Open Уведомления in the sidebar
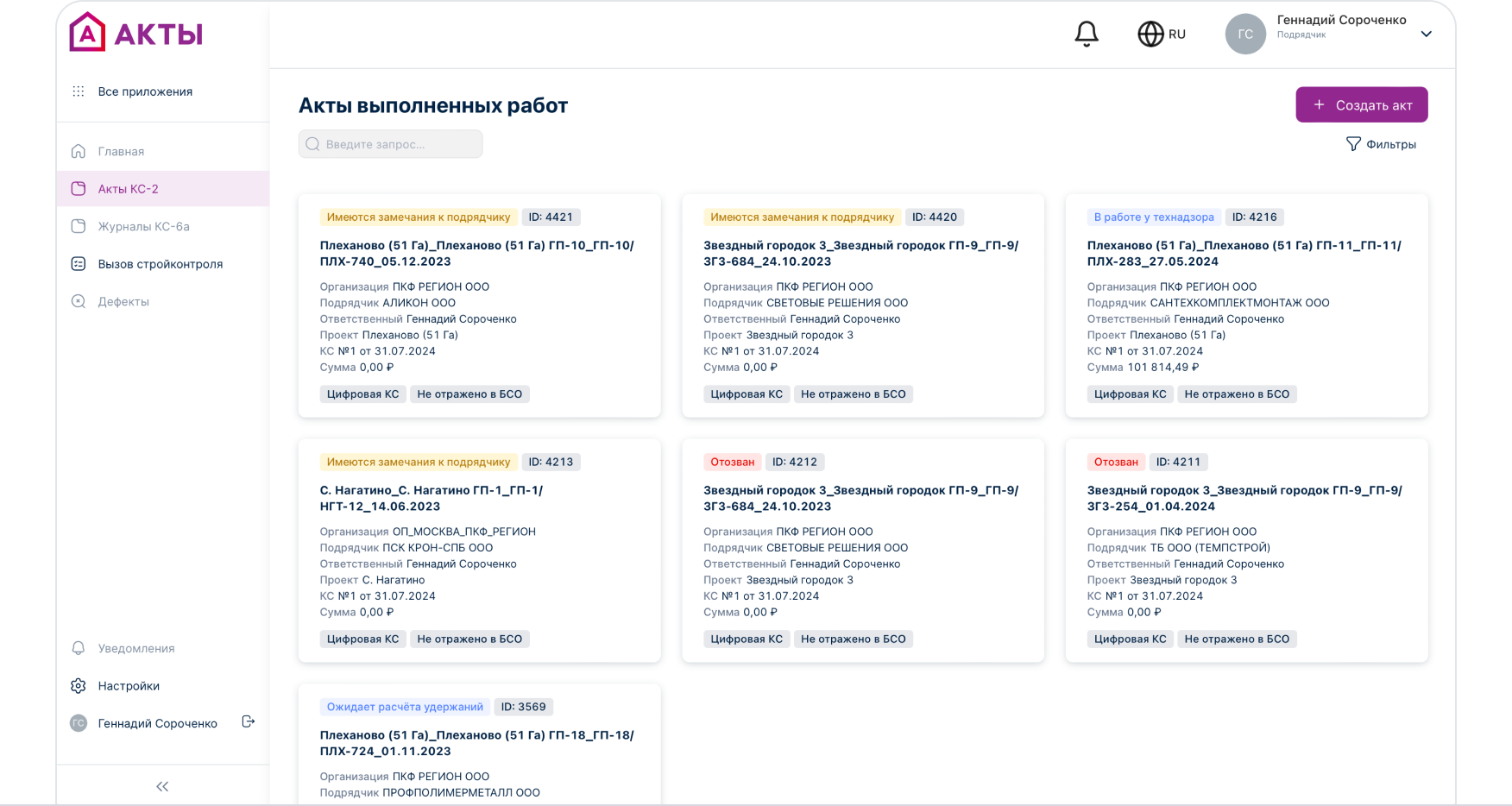Viewport: 1512px width, 806px height. coord(136,648)
